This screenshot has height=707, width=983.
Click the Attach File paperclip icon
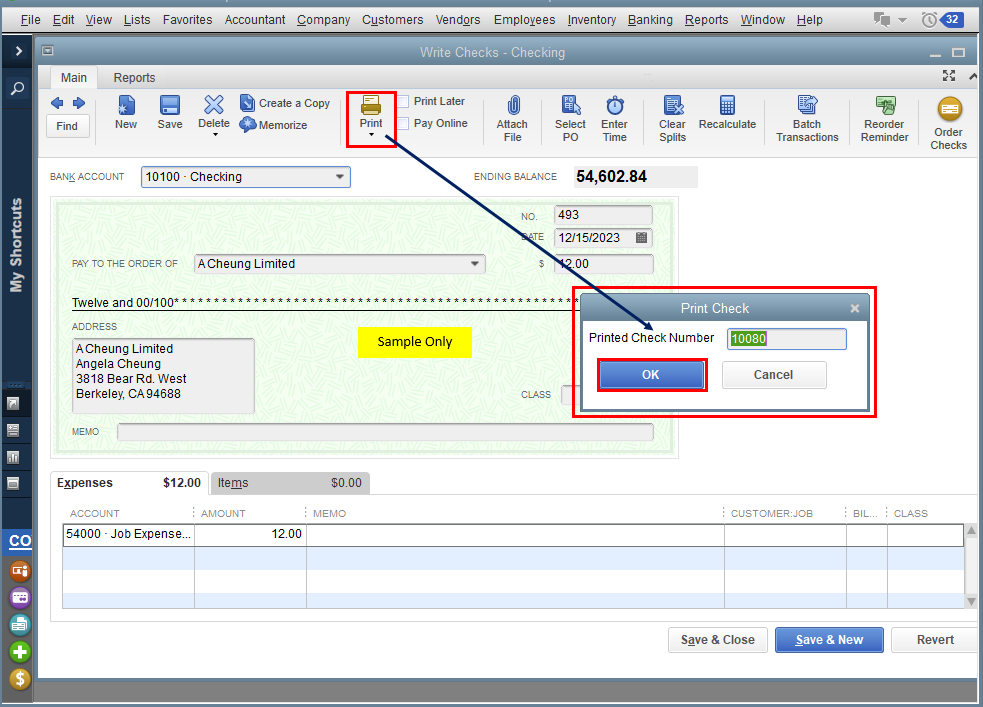pos(512,106)
